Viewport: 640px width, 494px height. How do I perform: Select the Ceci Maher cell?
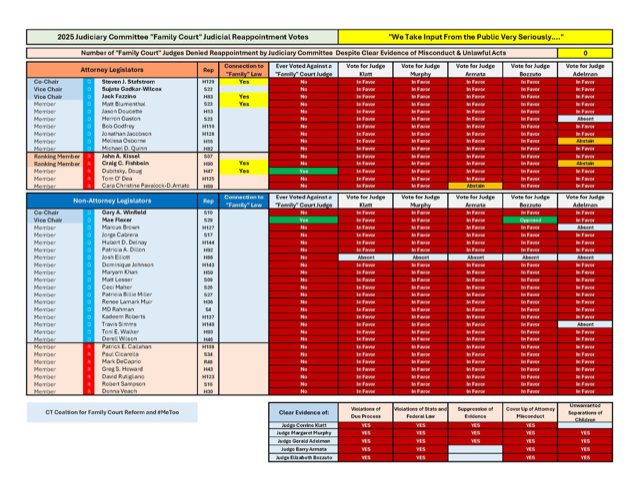[x=116, y=287]
